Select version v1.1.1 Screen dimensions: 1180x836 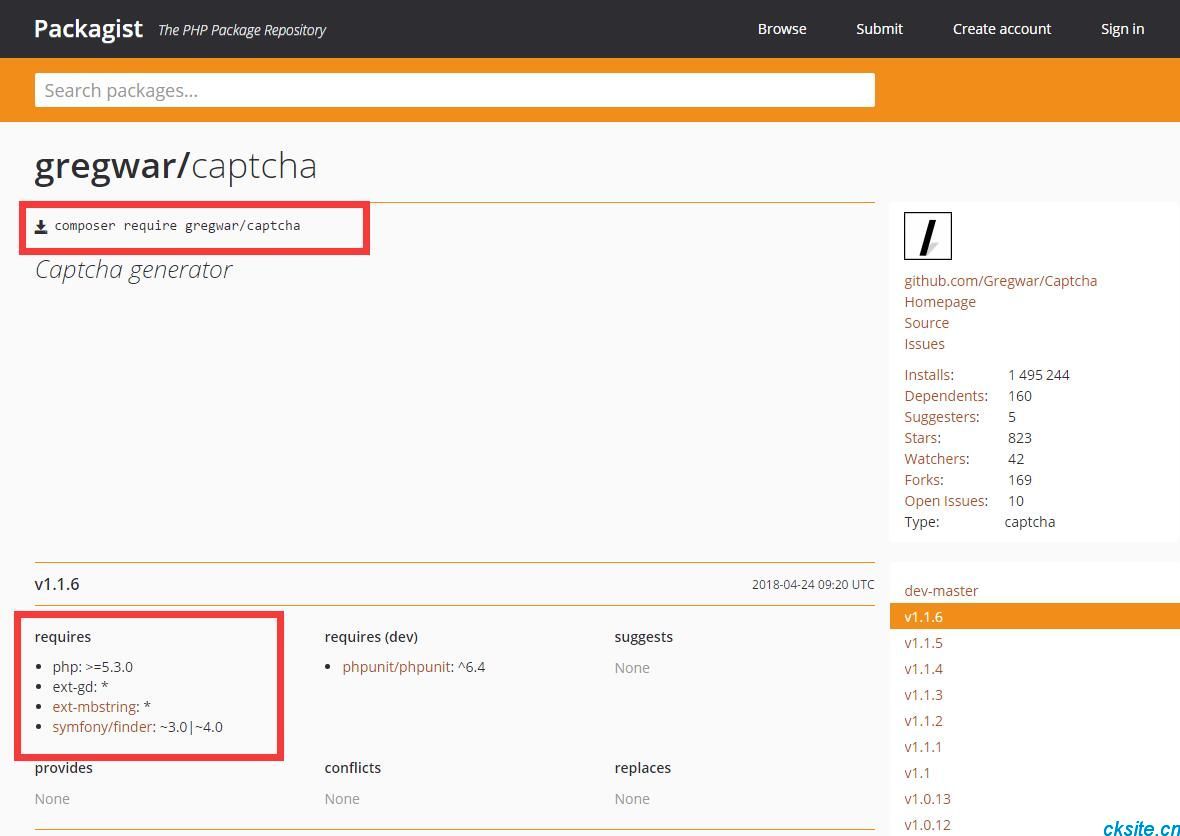923,746
